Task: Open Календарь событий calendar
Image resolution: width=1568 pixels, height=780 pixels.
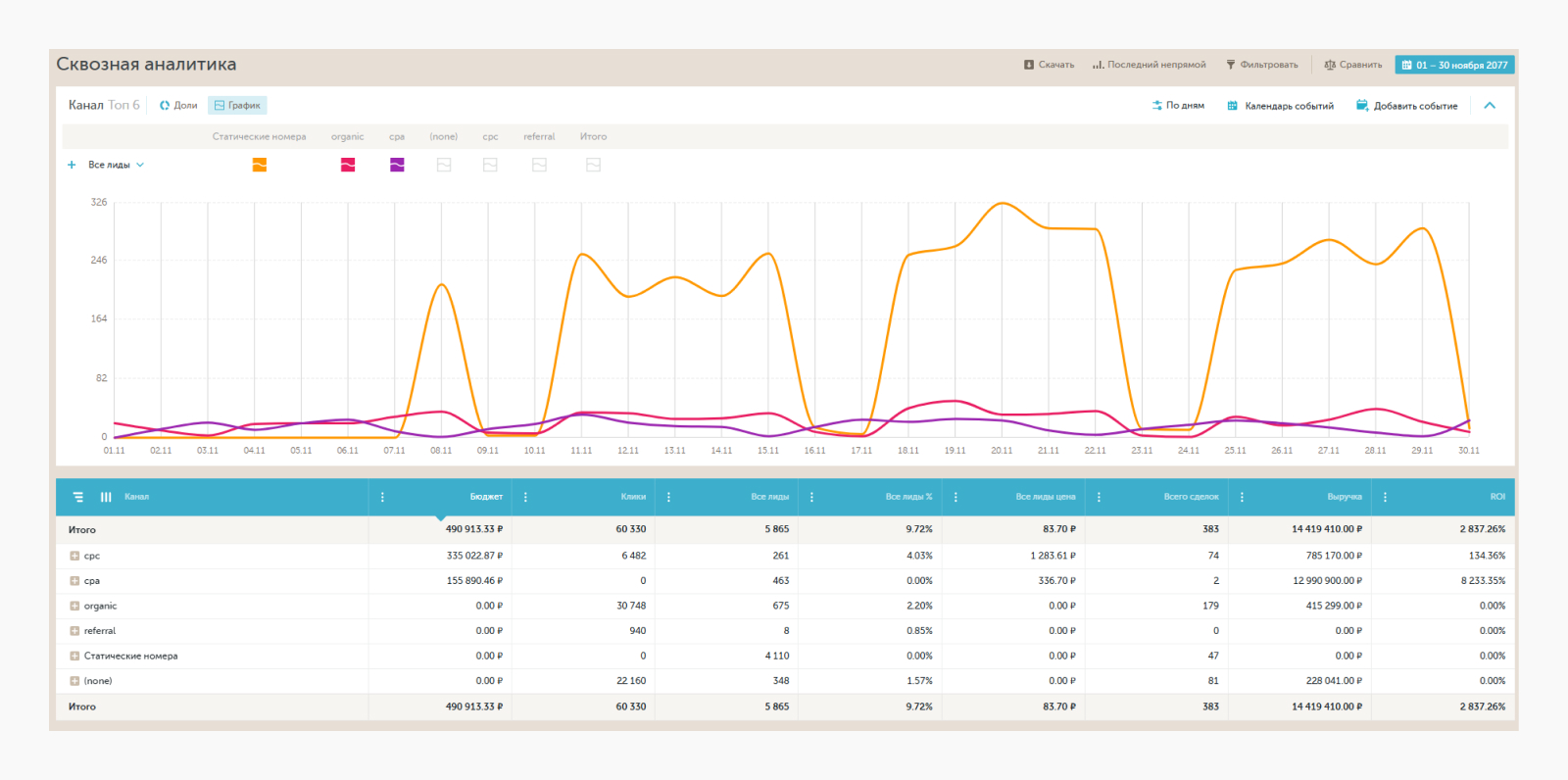Action: point(1280,106)
